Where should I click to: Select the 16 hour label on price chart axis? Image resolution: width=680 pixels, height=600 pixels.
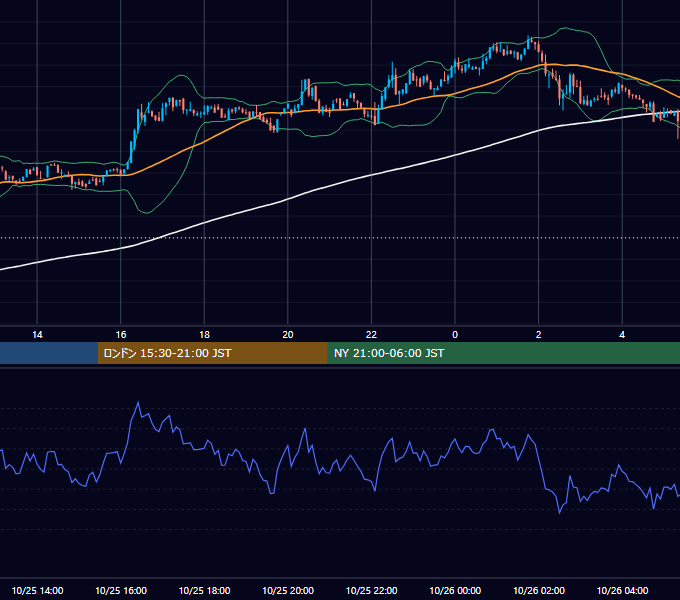121,335
